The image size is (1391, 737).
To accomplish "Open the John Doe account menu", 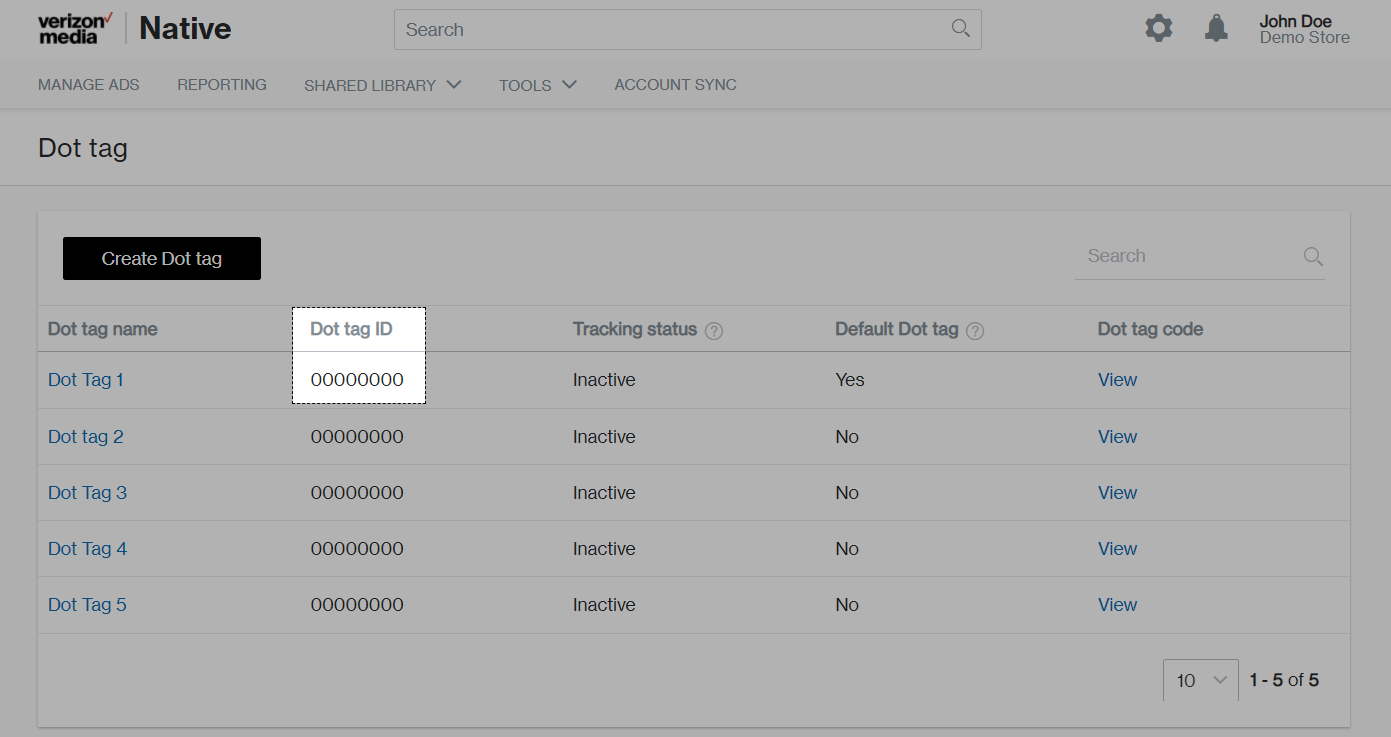I will 1304,29.
